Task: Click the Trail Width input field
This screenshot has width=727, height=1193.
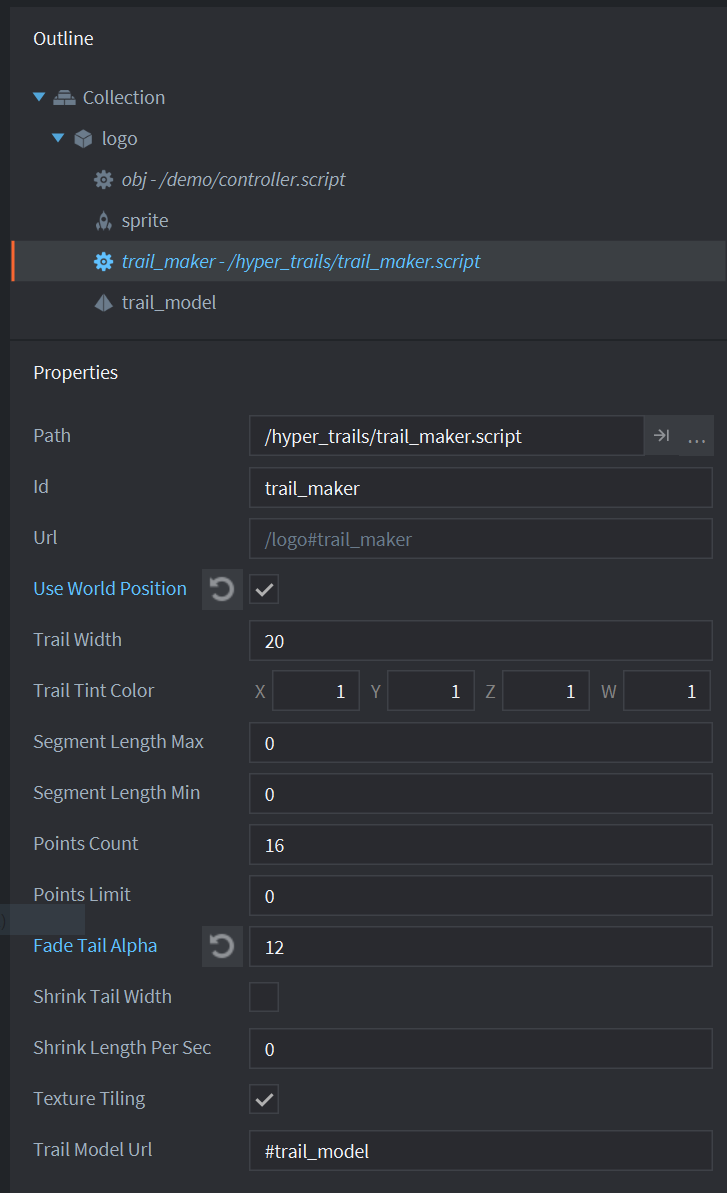Action: pyautogui.click(x=480, y=641)
